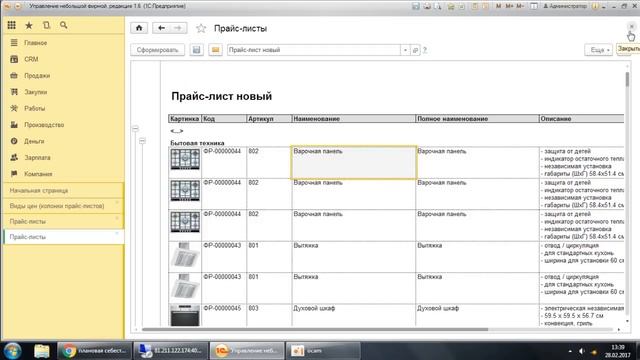
Task: Click the Прайс-лист новый selection field
Action: click(x=314, y=50)
